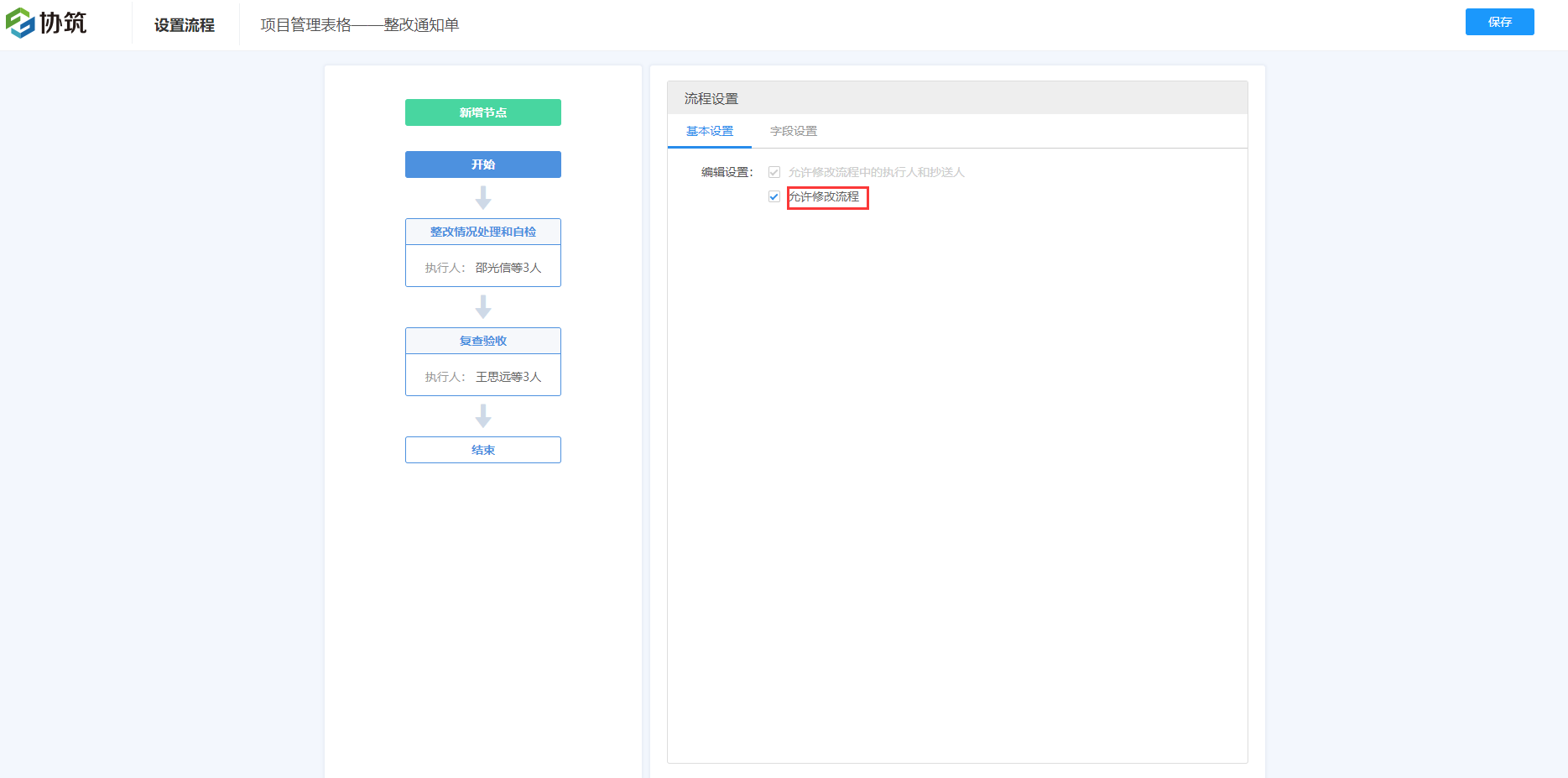The image size is (1568, 778).
Task: Click the 协筑 logo icon
Action: [20, 23]
